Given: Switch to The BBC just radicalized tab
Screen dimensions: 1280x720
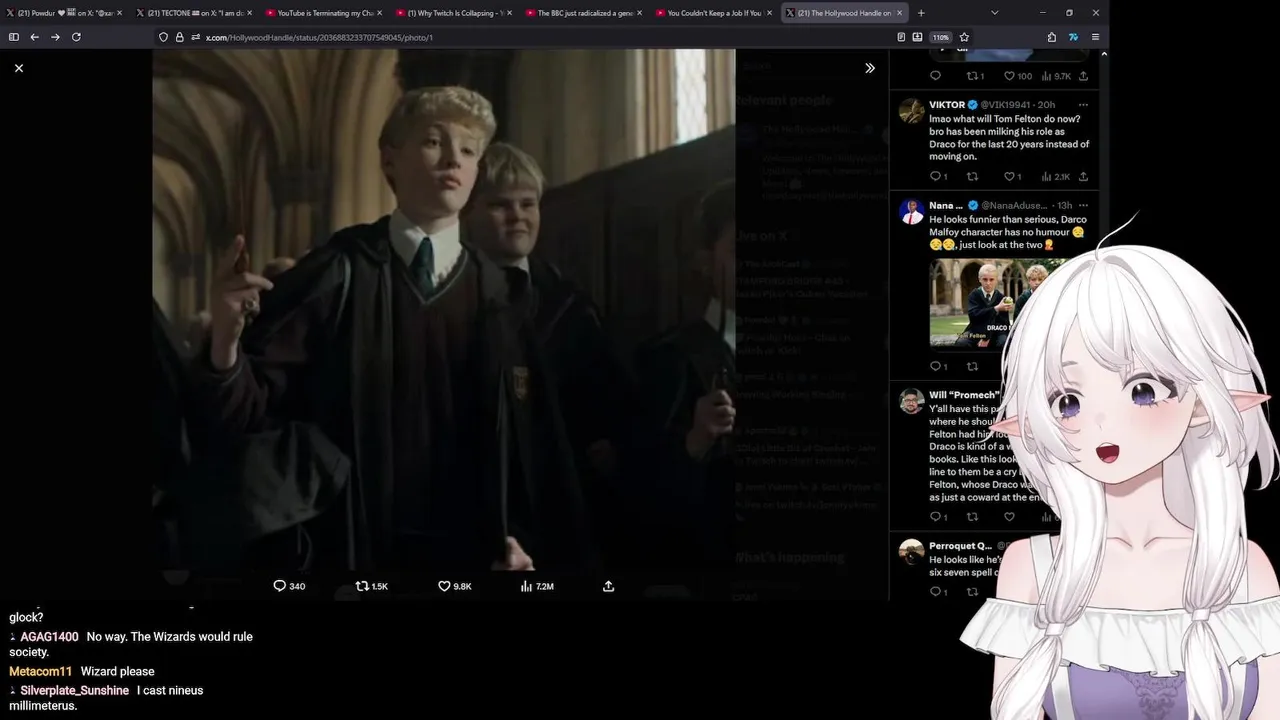Looking at the screenshot, I should coord(582,13).
